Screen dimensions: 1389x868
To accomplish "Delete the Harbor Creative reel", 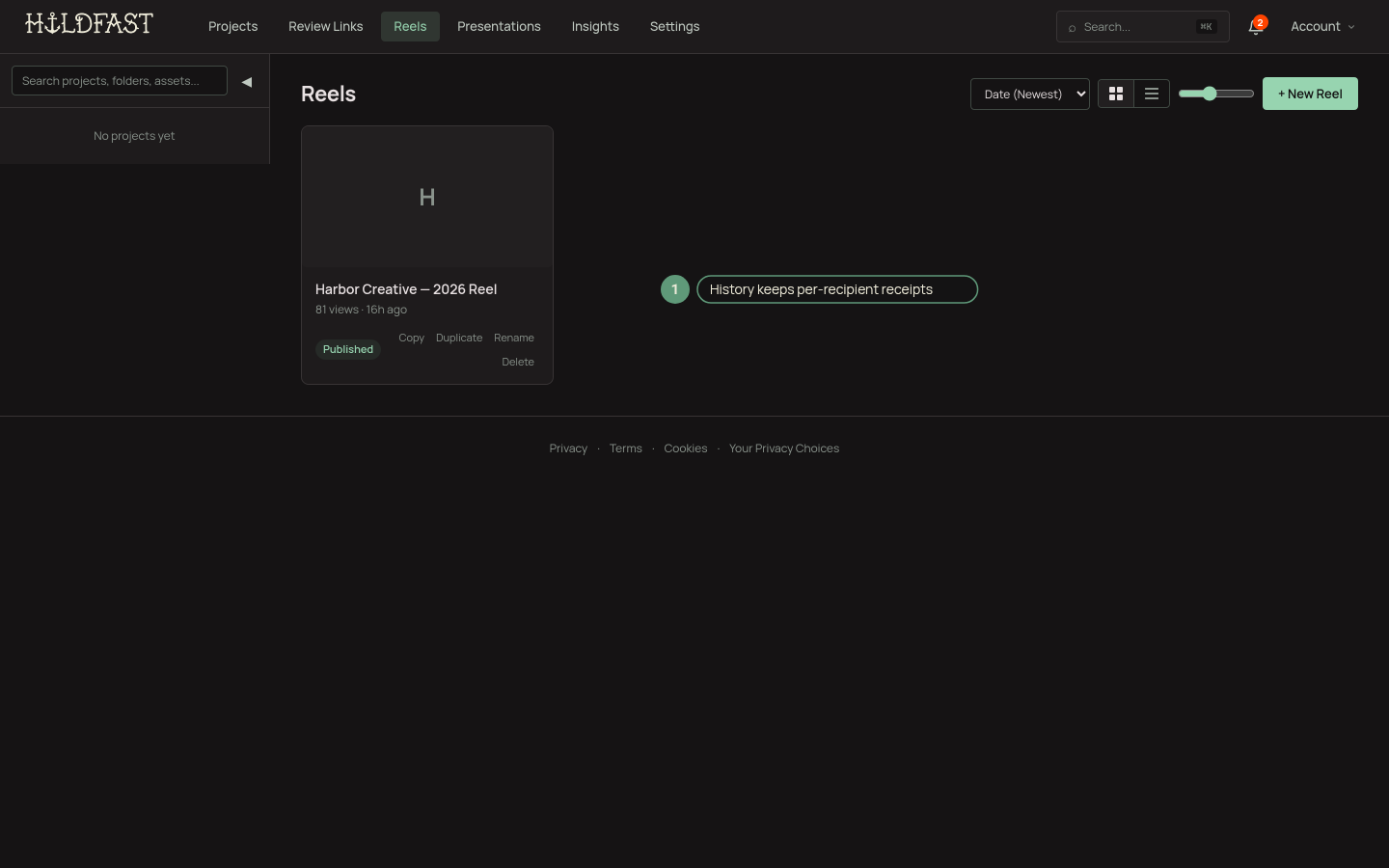I will point(518,362).
